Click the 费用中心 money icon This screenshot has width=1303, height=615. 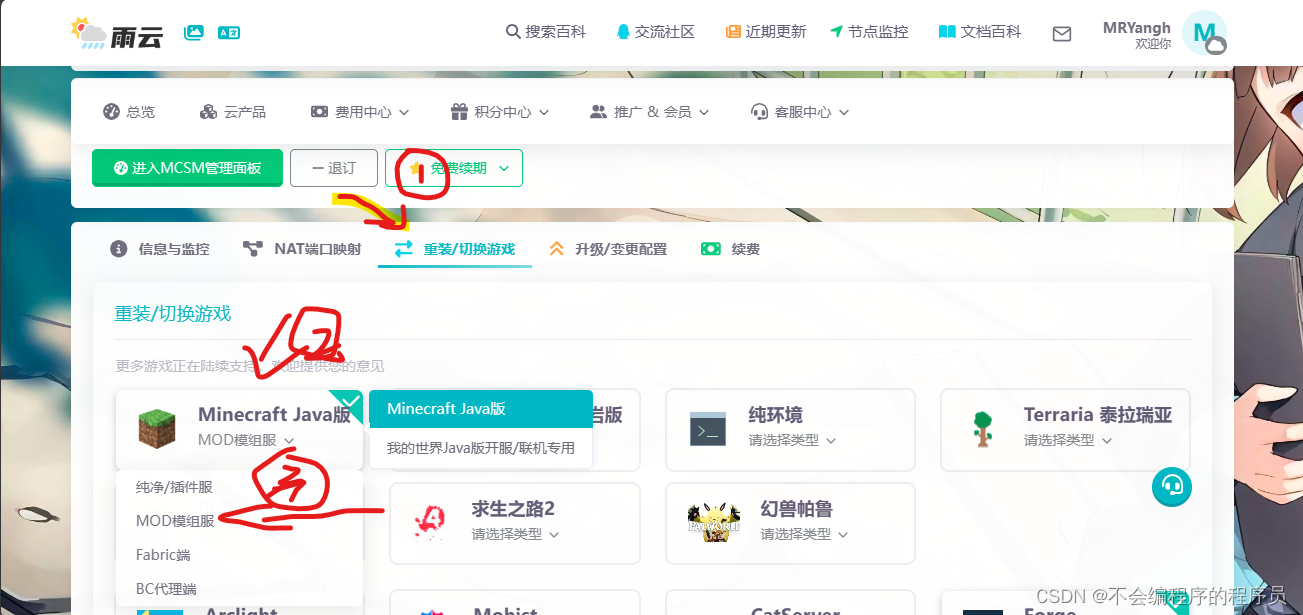click(x=319, y=112)
